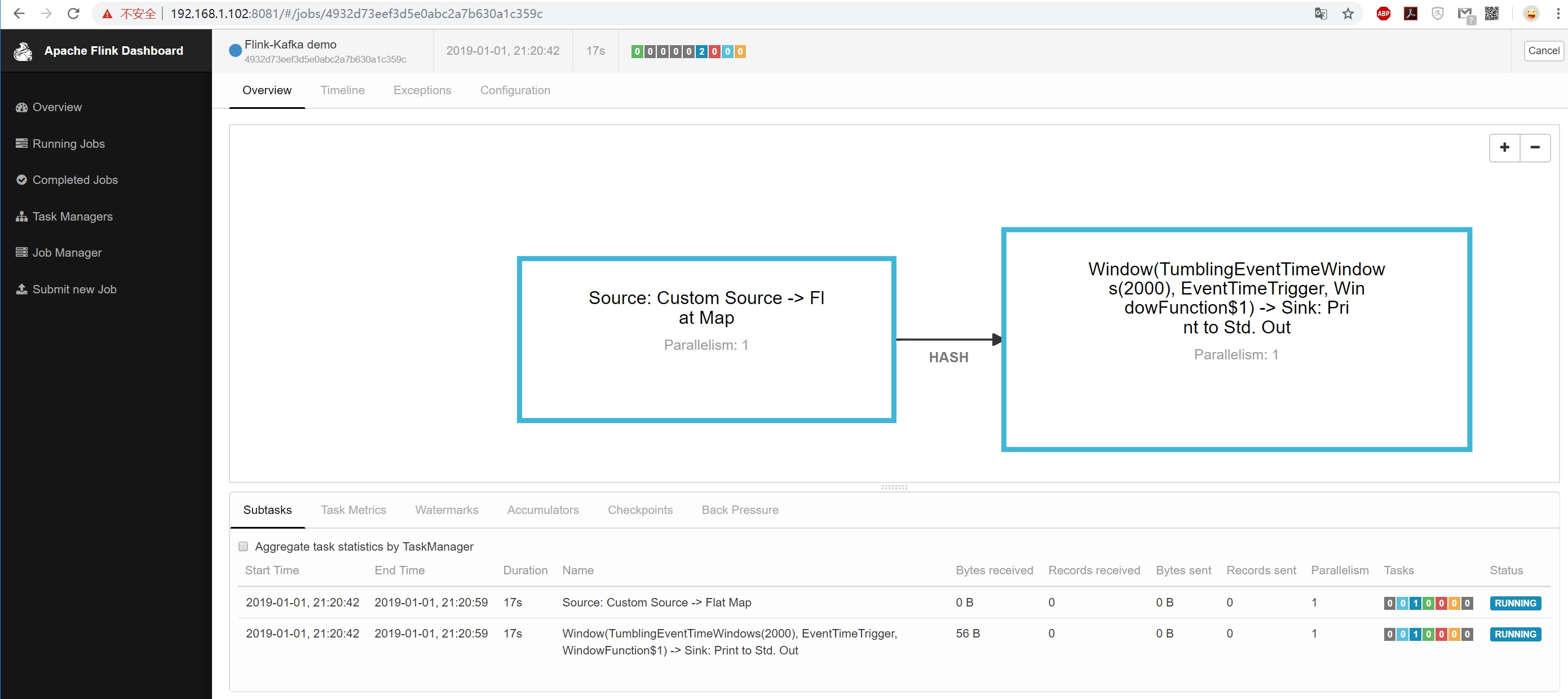1568x699 pixels.
Task: Open Submit new Job in sidebar
Action: (x=74, y=289)
